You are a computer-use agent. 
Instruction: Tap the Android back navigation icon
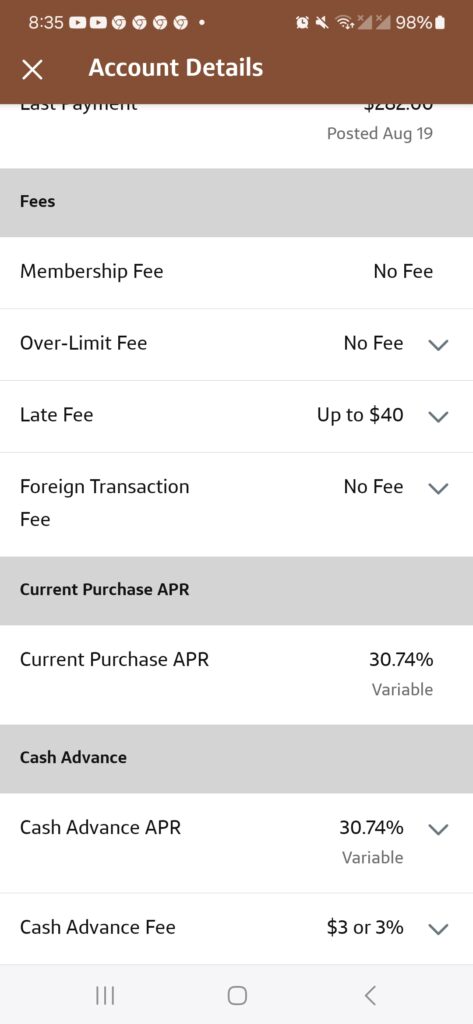click(370, 995)
